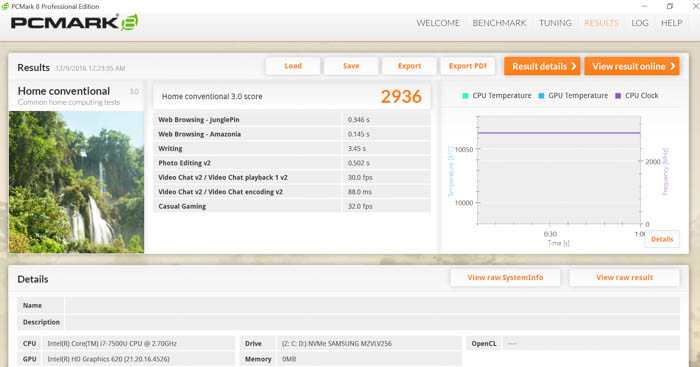Screen dimensions: 700x367
Task: Toggle GPU Temperature legend swatch
Action: 542,96
